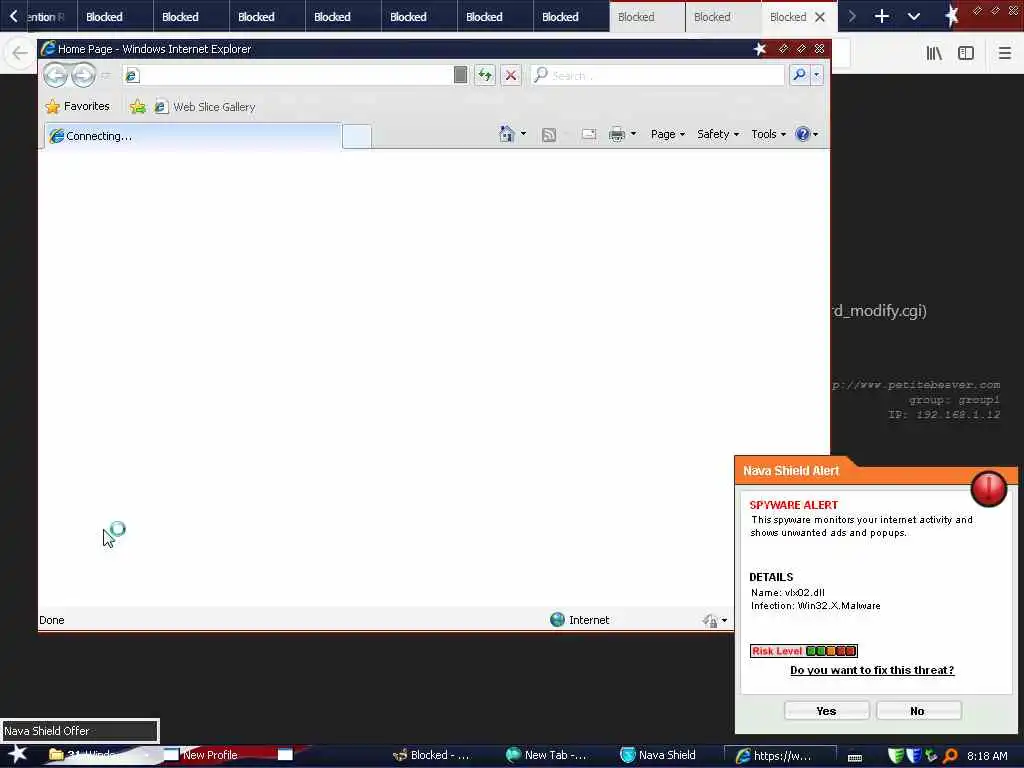The width and height of the screenshot is (1024, 768).
Task: Expand the Home button dropdown arrow
Action: point(523,134)
